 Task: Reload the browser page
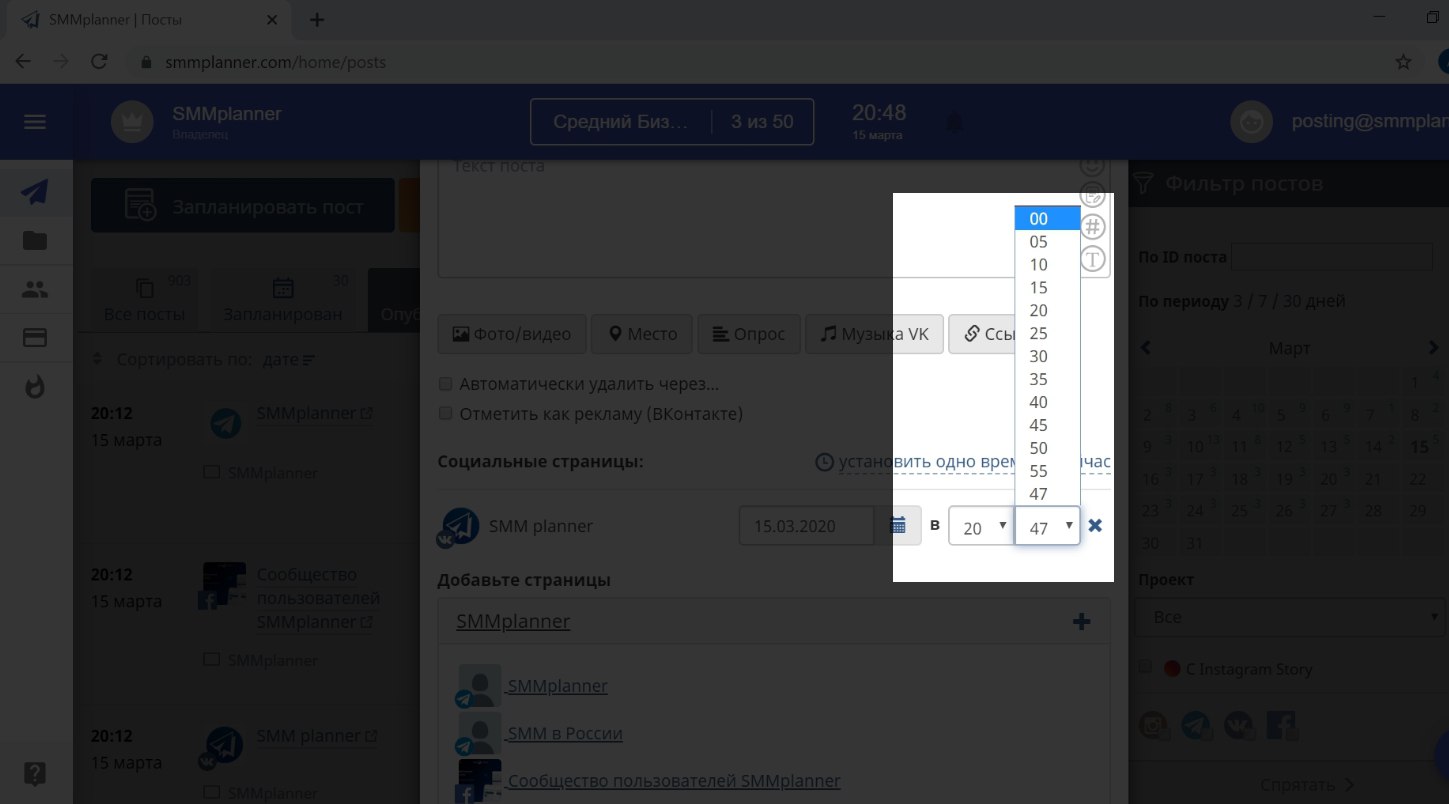point(99,62)
